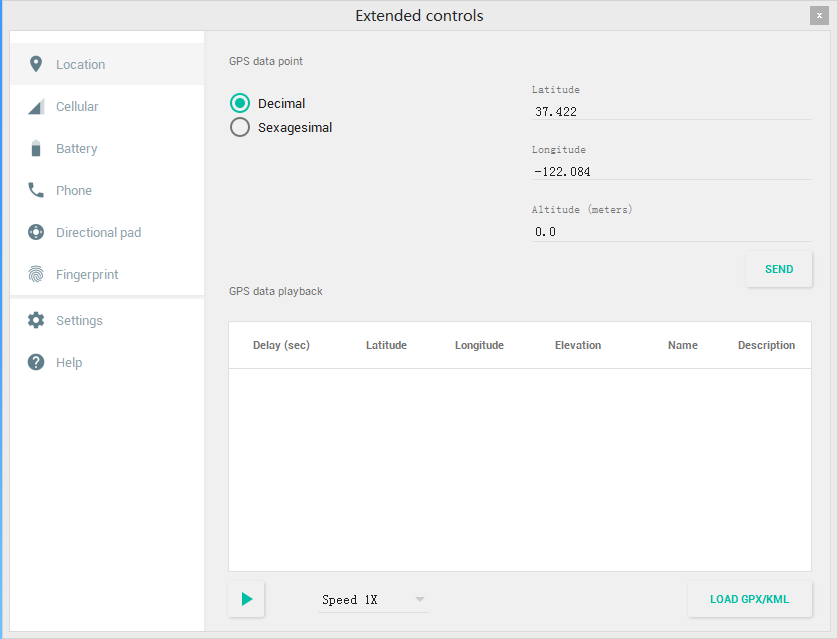This screenshot has width=838, height=639.
Task: Click the Settings gear icon
Action: pyautogui.click(x=36, y=320)
